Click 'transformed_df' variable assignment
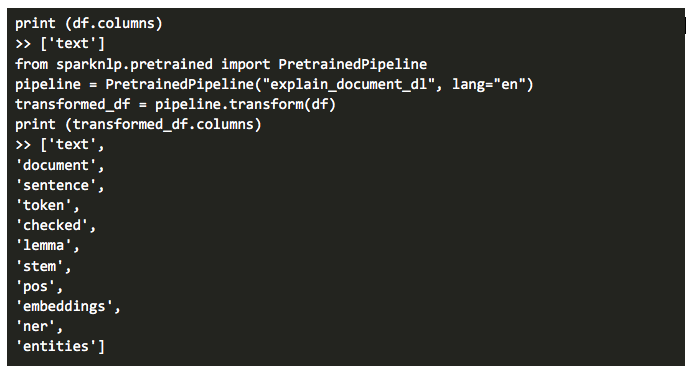 pyautogui.click(x=73, y=104)
